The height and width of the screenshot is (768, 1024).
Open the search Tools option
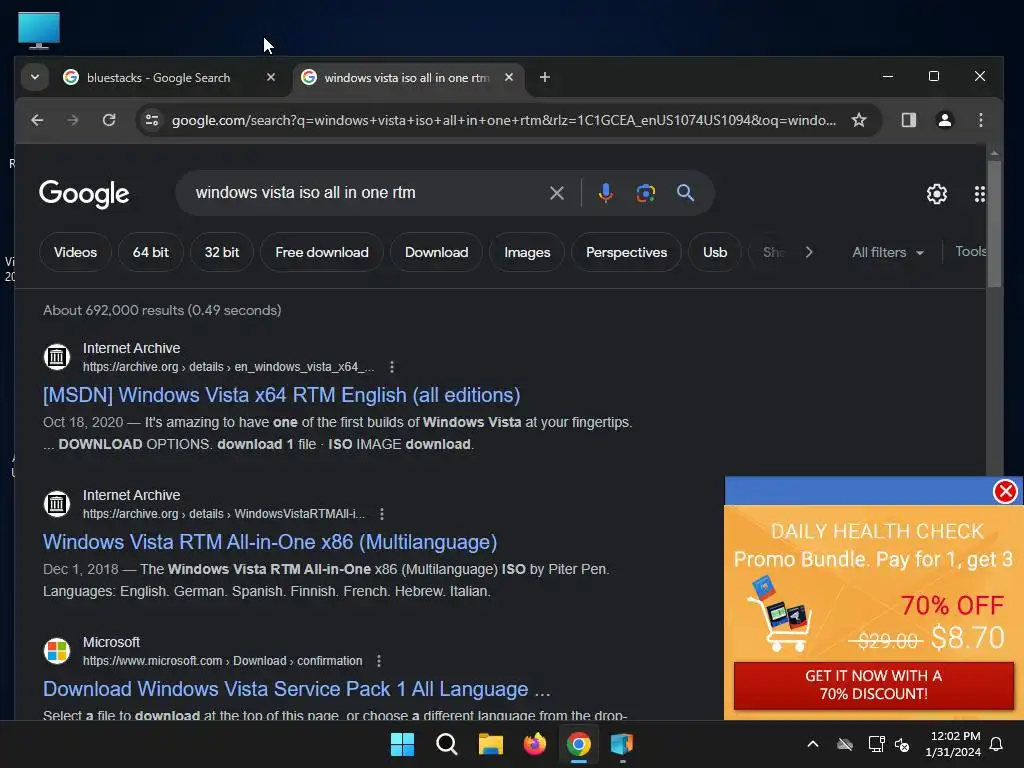coord(970,251)
